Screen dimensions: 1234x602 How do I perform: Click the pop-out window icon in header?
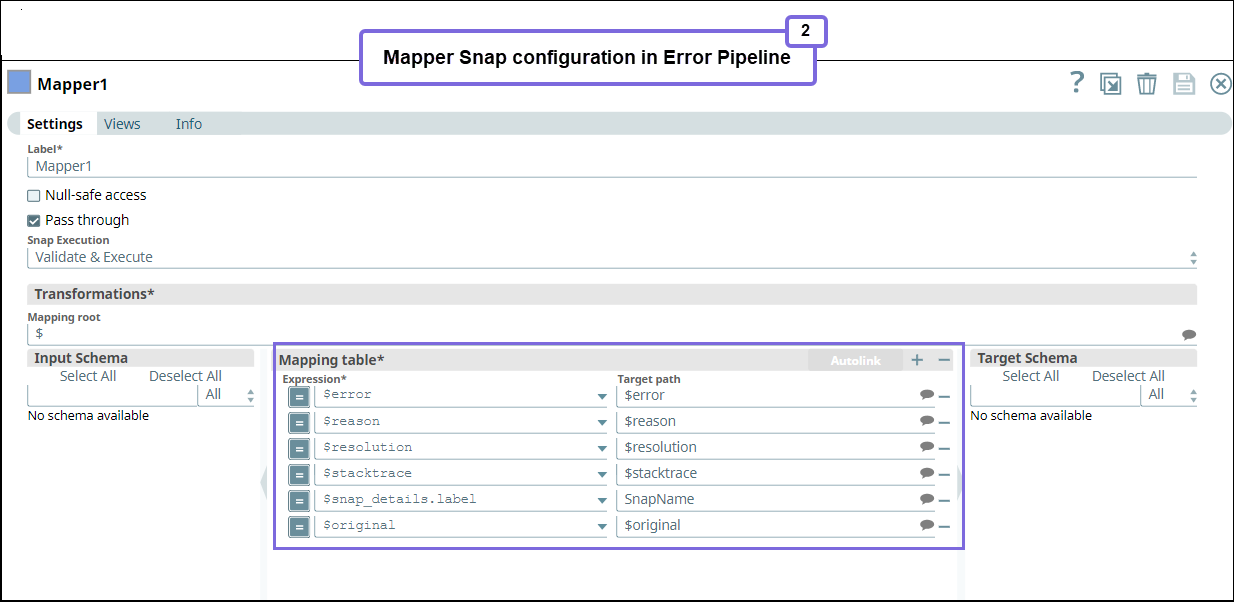1111,84
